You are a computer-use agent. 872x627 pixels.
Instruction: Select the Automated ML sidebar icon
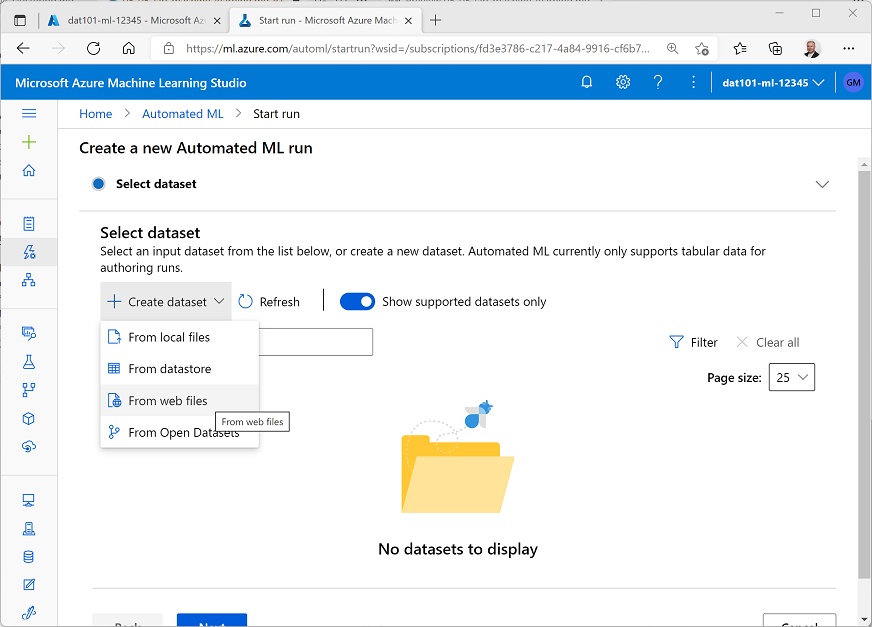(29, 251)
